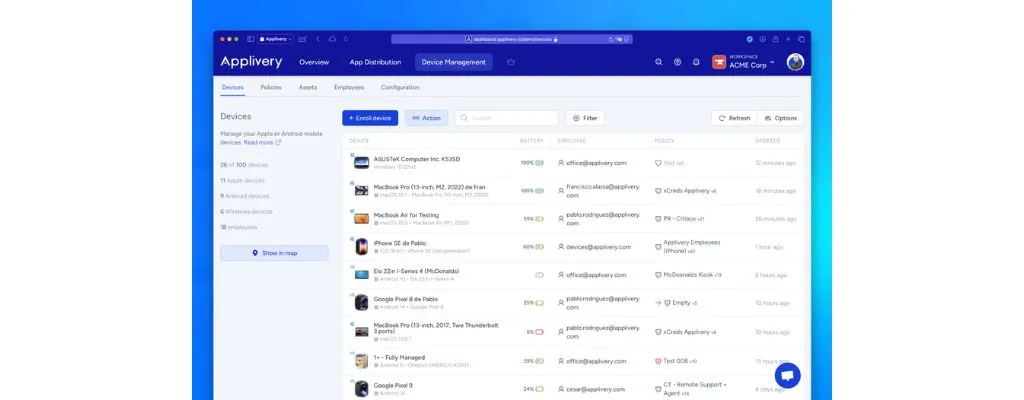1024x400 pixels.
Task: Open the notifications bell icon
Action: 696,62
